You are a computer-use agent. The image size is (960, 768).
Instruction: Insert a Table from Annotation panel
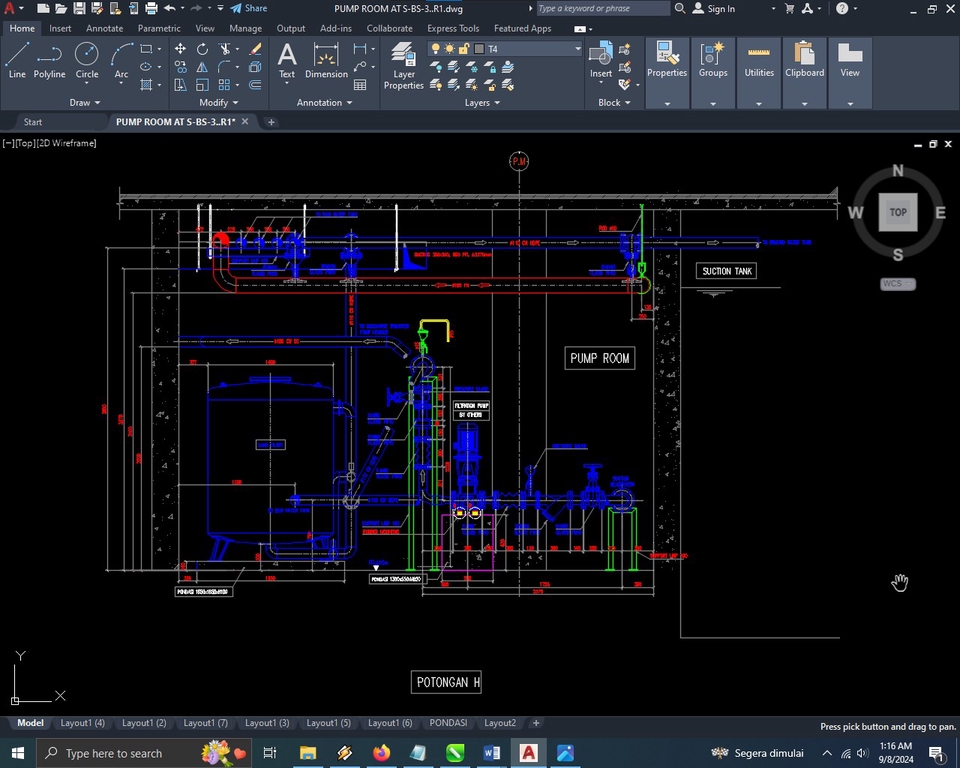pos(360,85)
